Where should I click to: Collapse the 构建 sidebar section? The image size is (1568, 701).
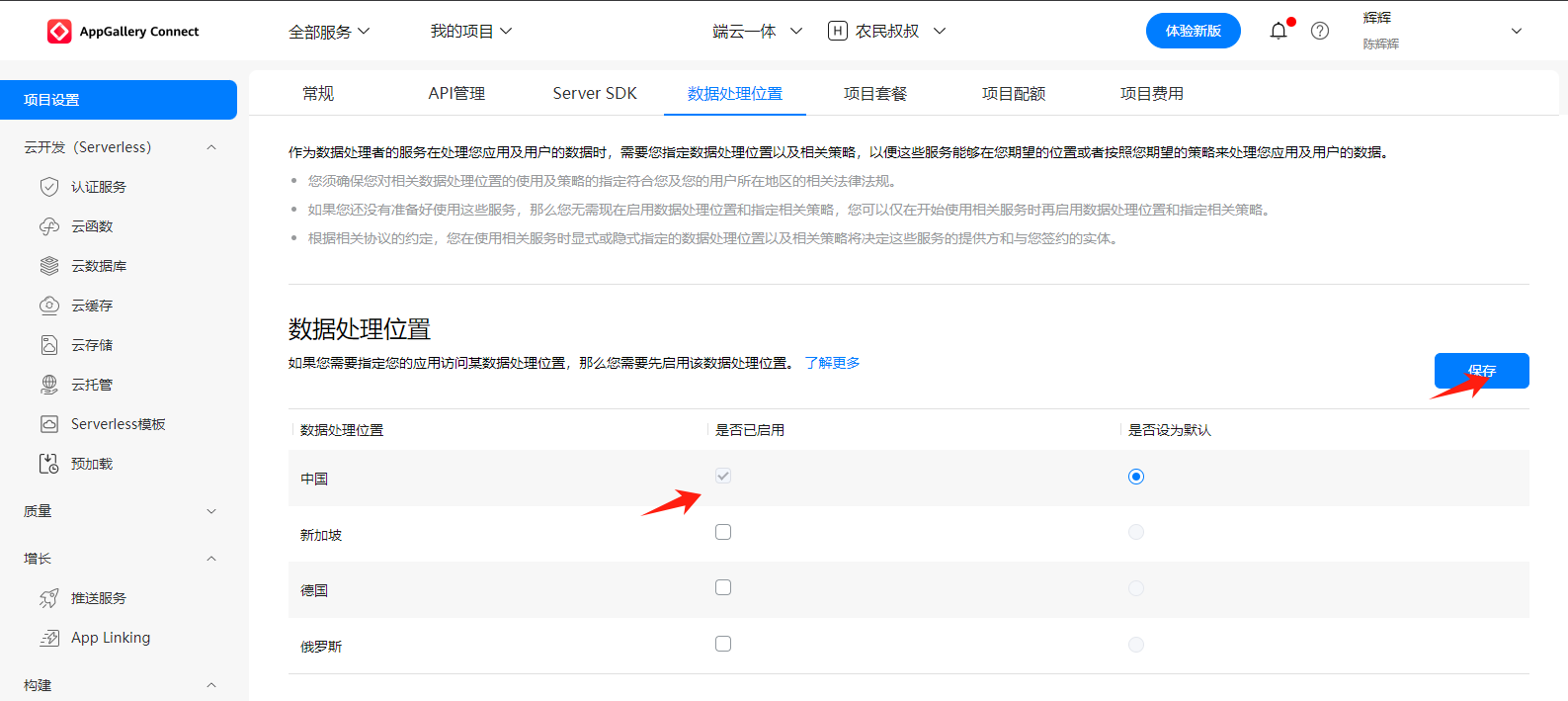click(x=211, y=685)
